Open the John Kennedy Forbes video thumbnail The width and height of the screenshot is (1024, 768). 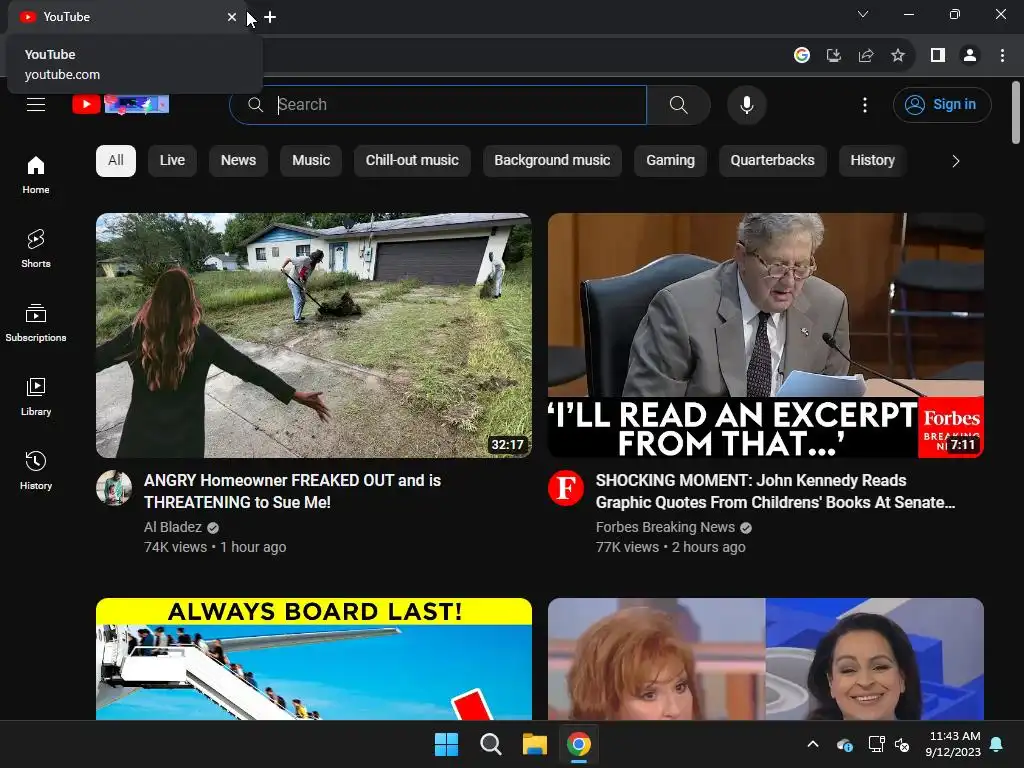coord(766,335)
